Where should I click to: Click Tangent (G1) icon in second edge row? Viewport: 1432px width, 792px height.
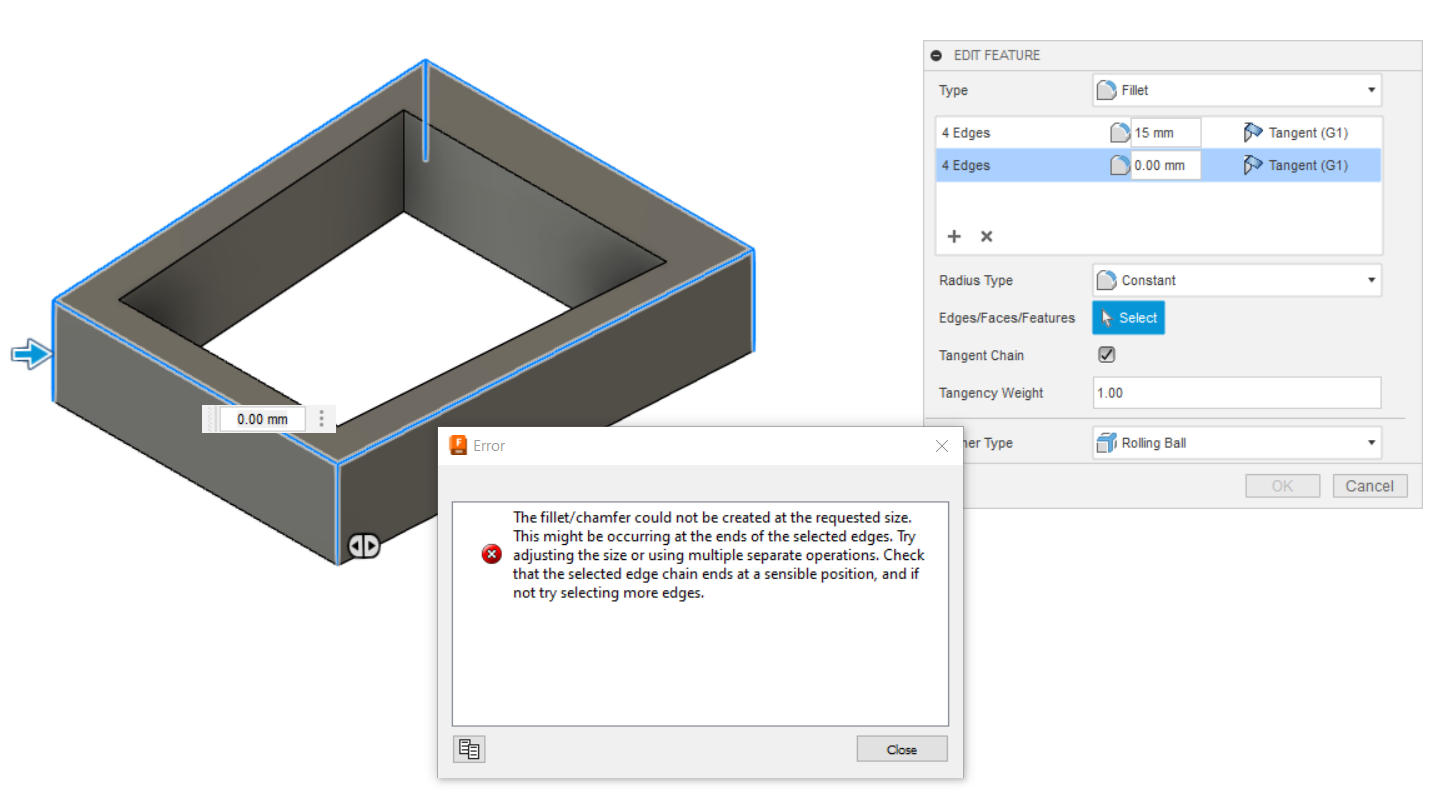click(1252, 166)
